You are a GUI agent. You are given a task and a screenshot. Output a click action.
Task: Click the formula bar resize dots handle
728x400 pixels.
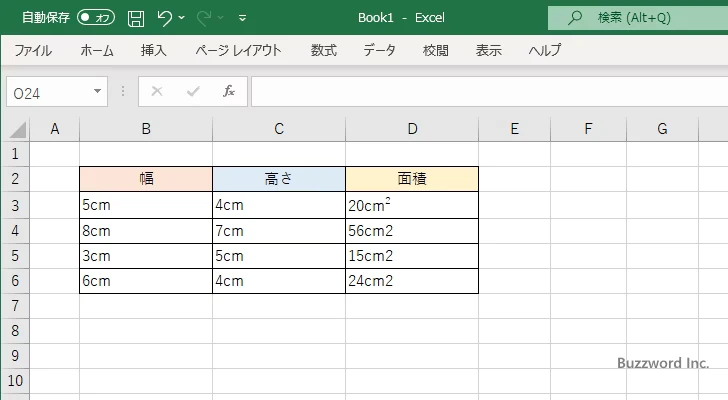click(x=123, y=91)
